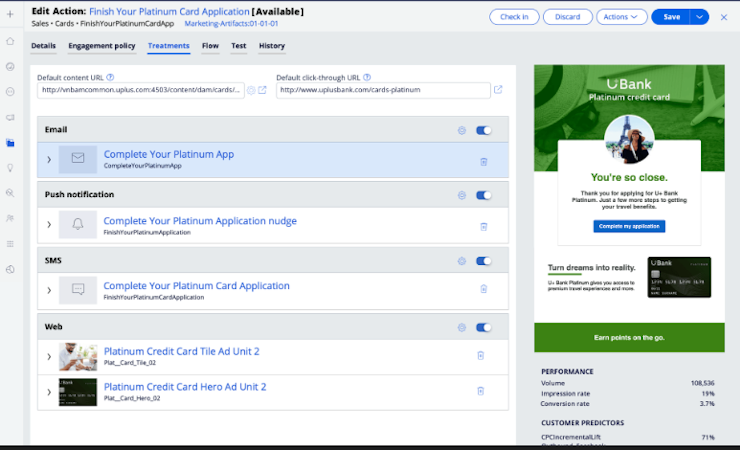The image size is (740, 450).
Task: Expand Platinum Credit Card Hero Ad Unit 2 row
Action: (49, 392)
